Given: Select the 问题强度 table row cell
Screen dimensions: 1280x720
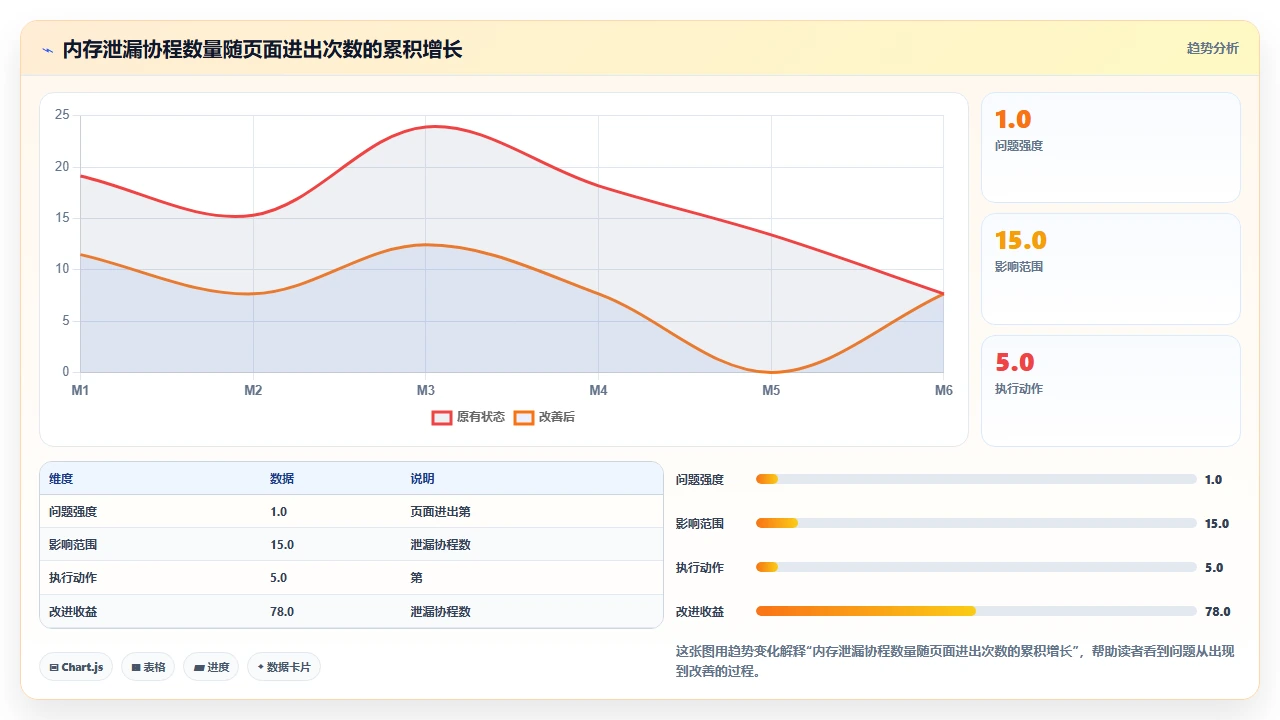Looking at the screenshot, I should tap(73, 511).
